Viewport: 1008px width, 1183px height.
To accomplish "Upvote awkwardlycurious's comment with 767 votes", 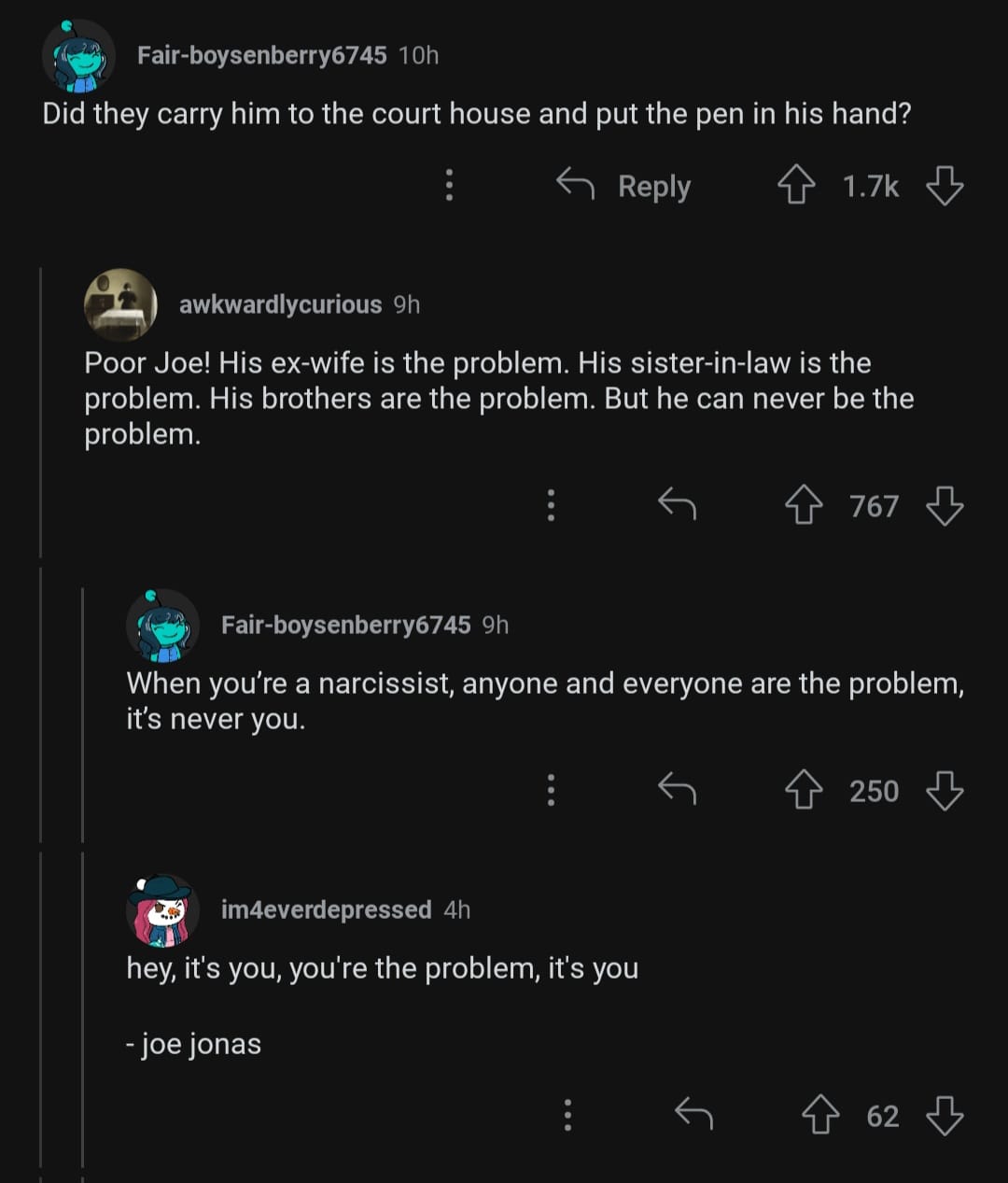I will point(804,506).
